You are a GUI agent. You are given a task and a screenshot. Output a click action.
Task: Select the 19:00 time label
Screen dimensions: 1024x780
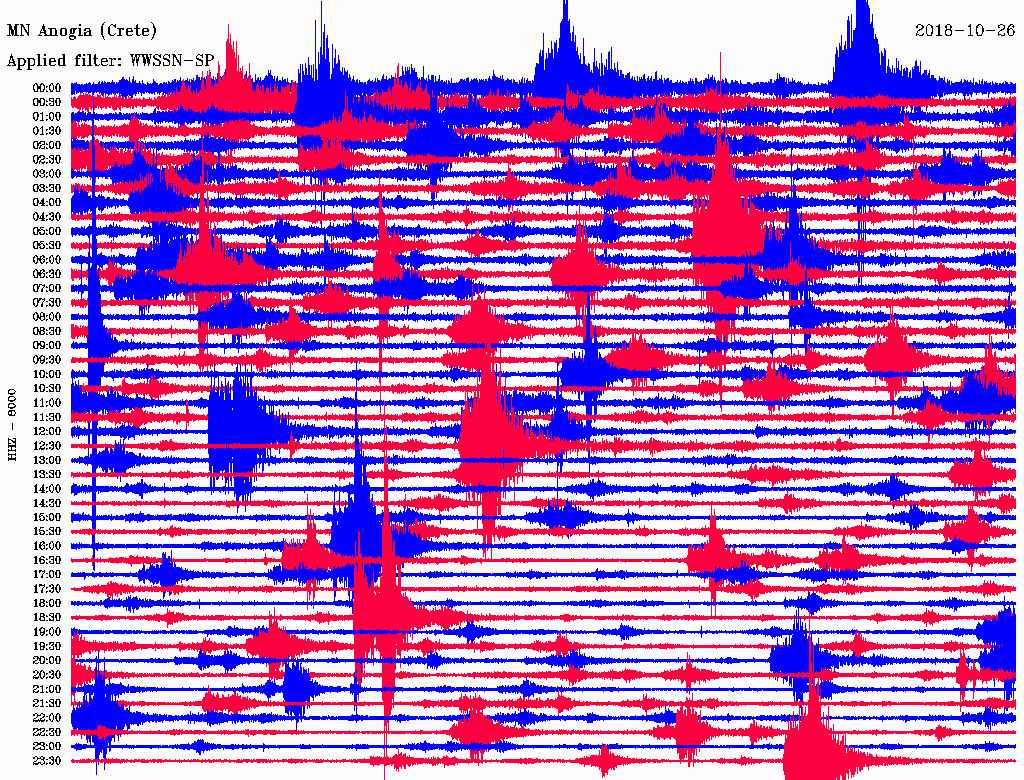tap(47, 632)
